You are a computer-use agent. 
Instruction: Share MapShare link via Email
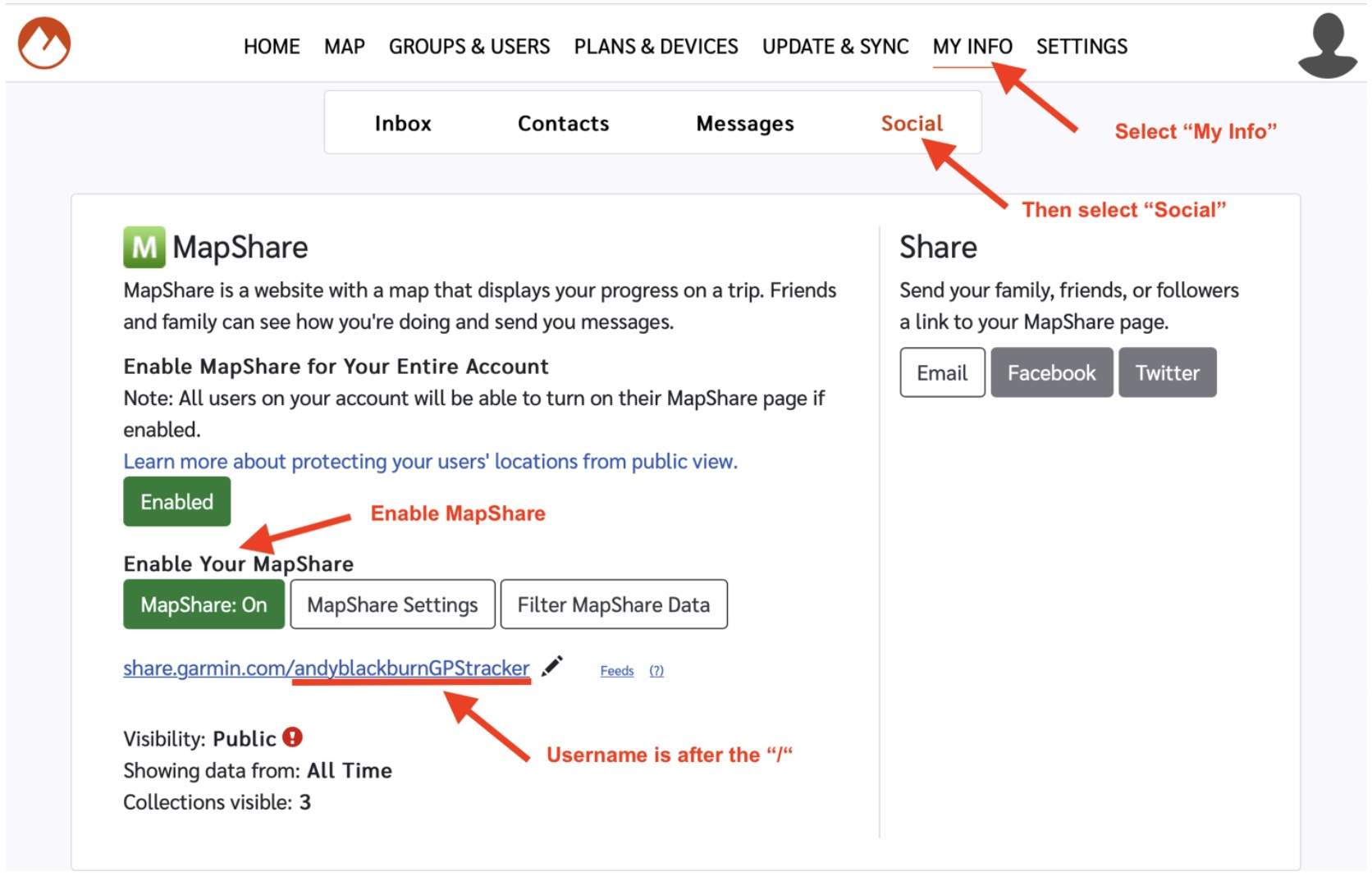click(942, 372)
